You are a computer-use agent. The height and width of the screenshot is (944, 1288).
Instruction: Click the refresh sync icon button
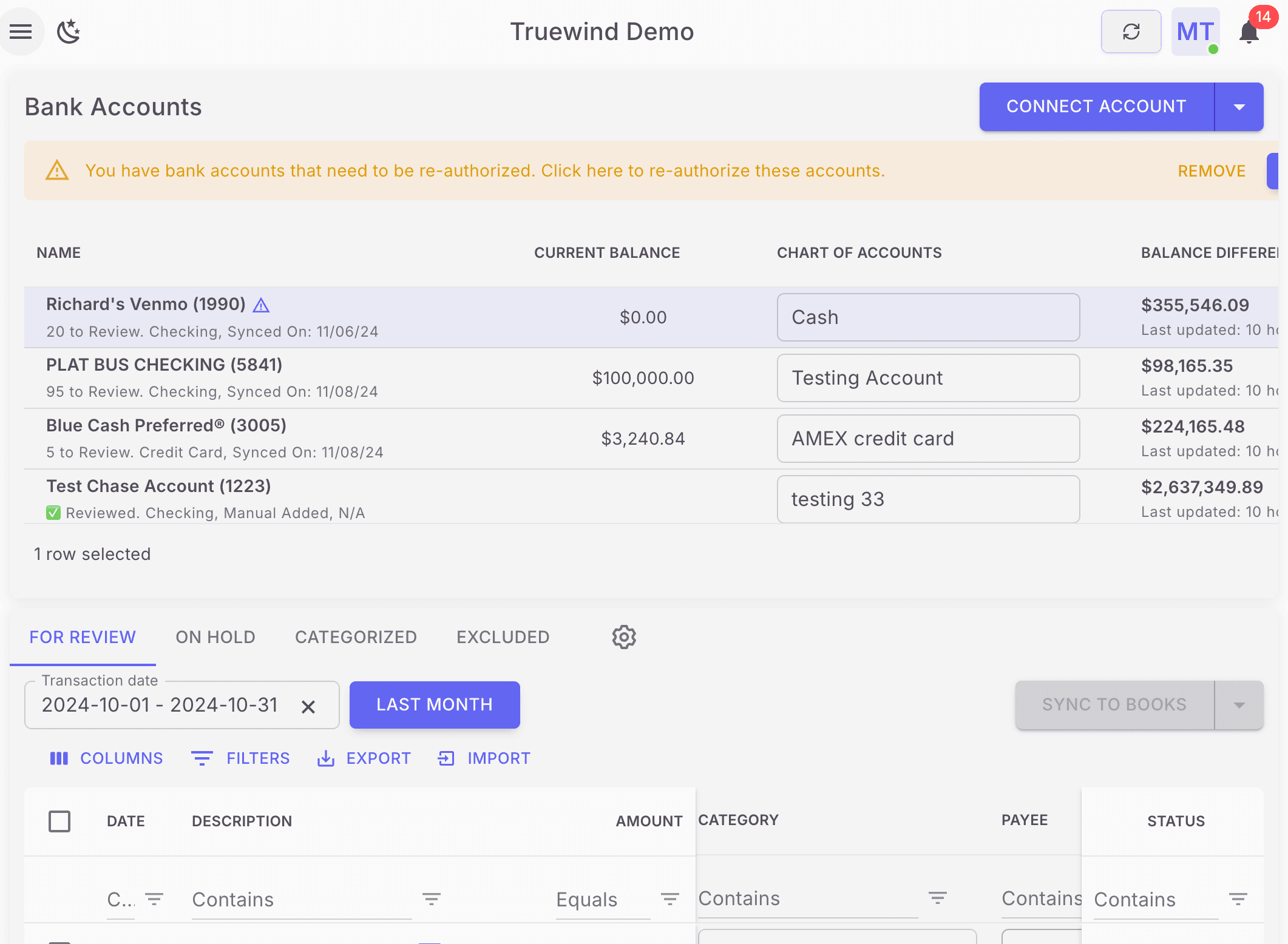(1131, 32)
